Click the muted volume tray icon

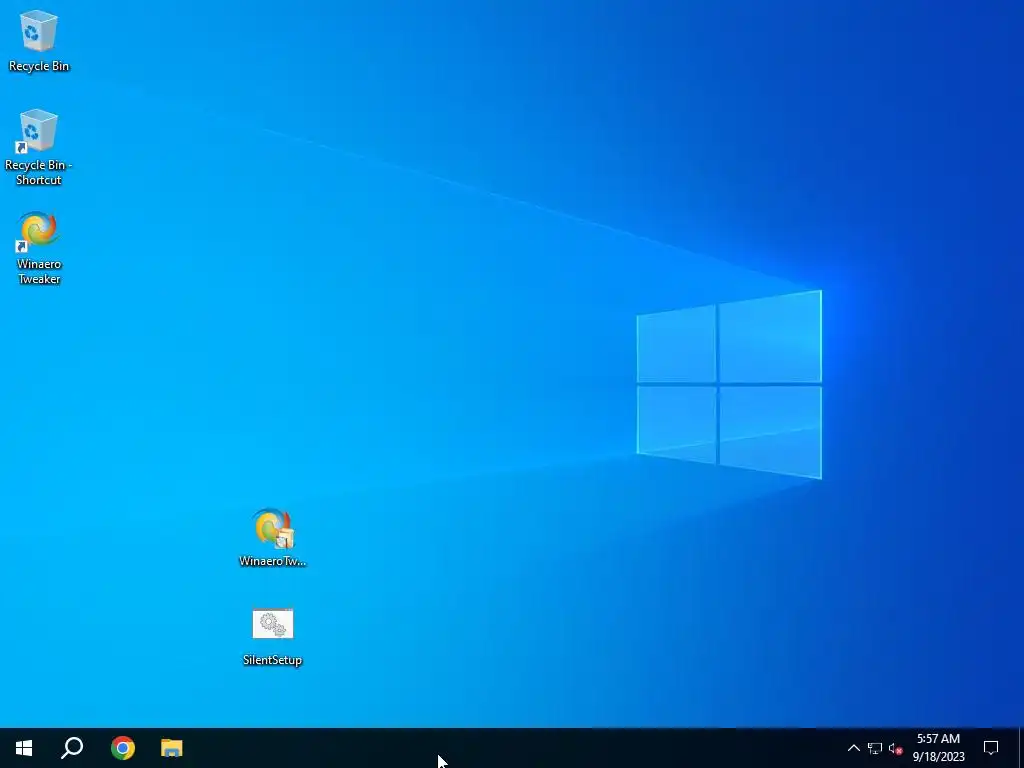click(x=895, y=748)
